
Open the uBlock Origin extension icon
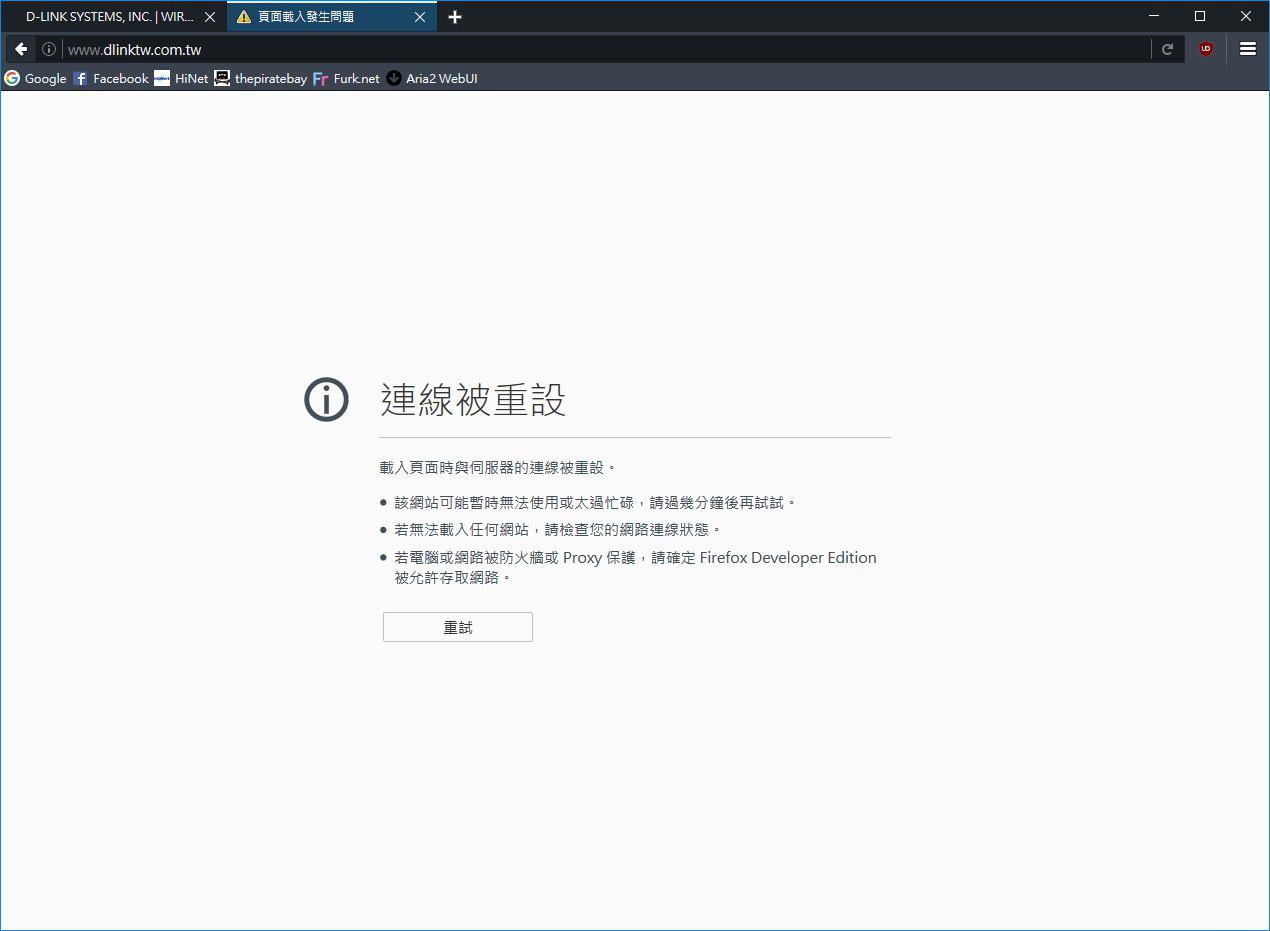click(1206, 49)
